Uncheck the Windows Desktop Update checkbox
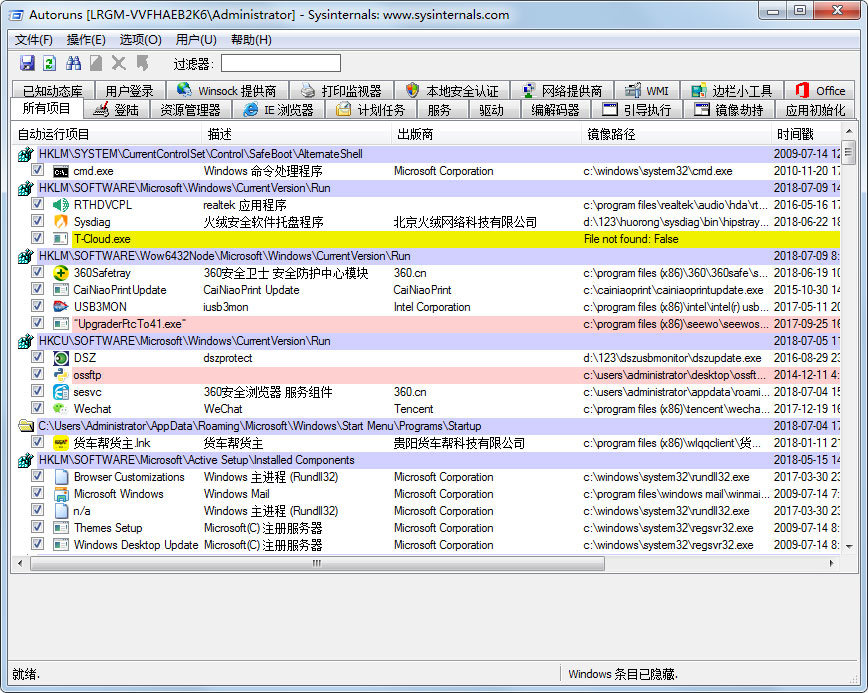 pos(37,544)
